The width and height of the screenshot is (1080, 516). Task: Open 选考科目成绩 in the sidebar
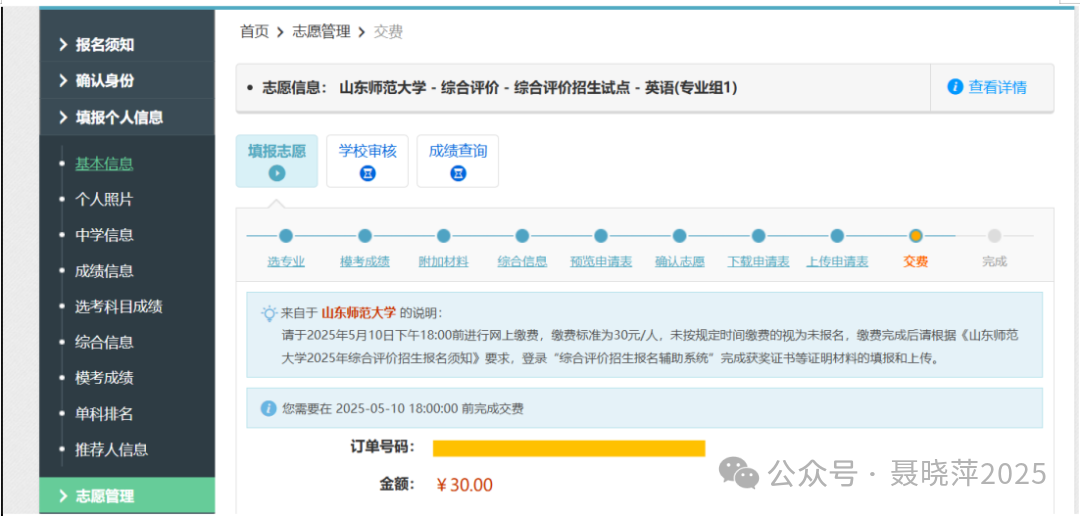[x=118, y=307]
